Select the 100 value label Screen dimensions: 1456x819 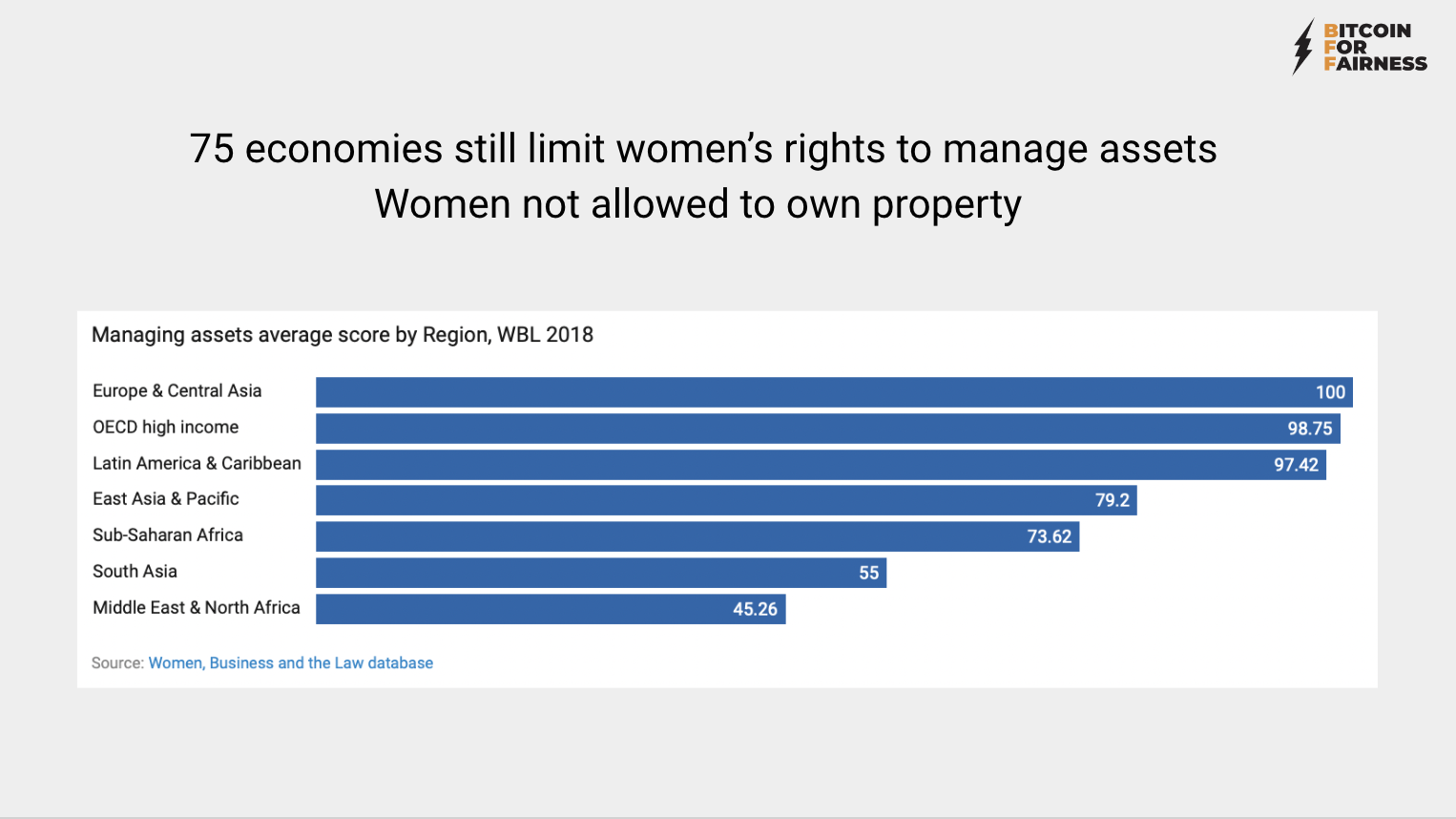(1330, 392)
